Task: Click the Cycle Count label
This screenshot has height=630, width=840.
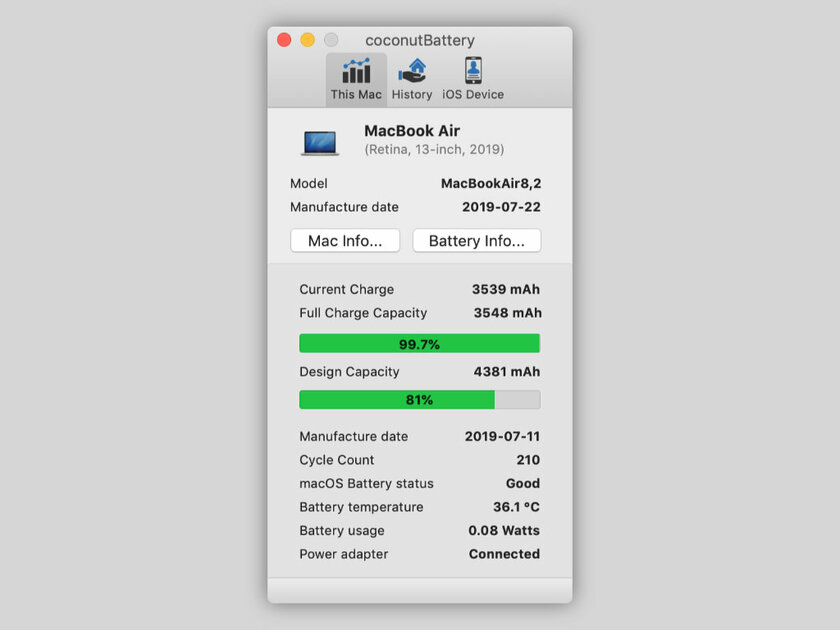Action: [337, 460]
